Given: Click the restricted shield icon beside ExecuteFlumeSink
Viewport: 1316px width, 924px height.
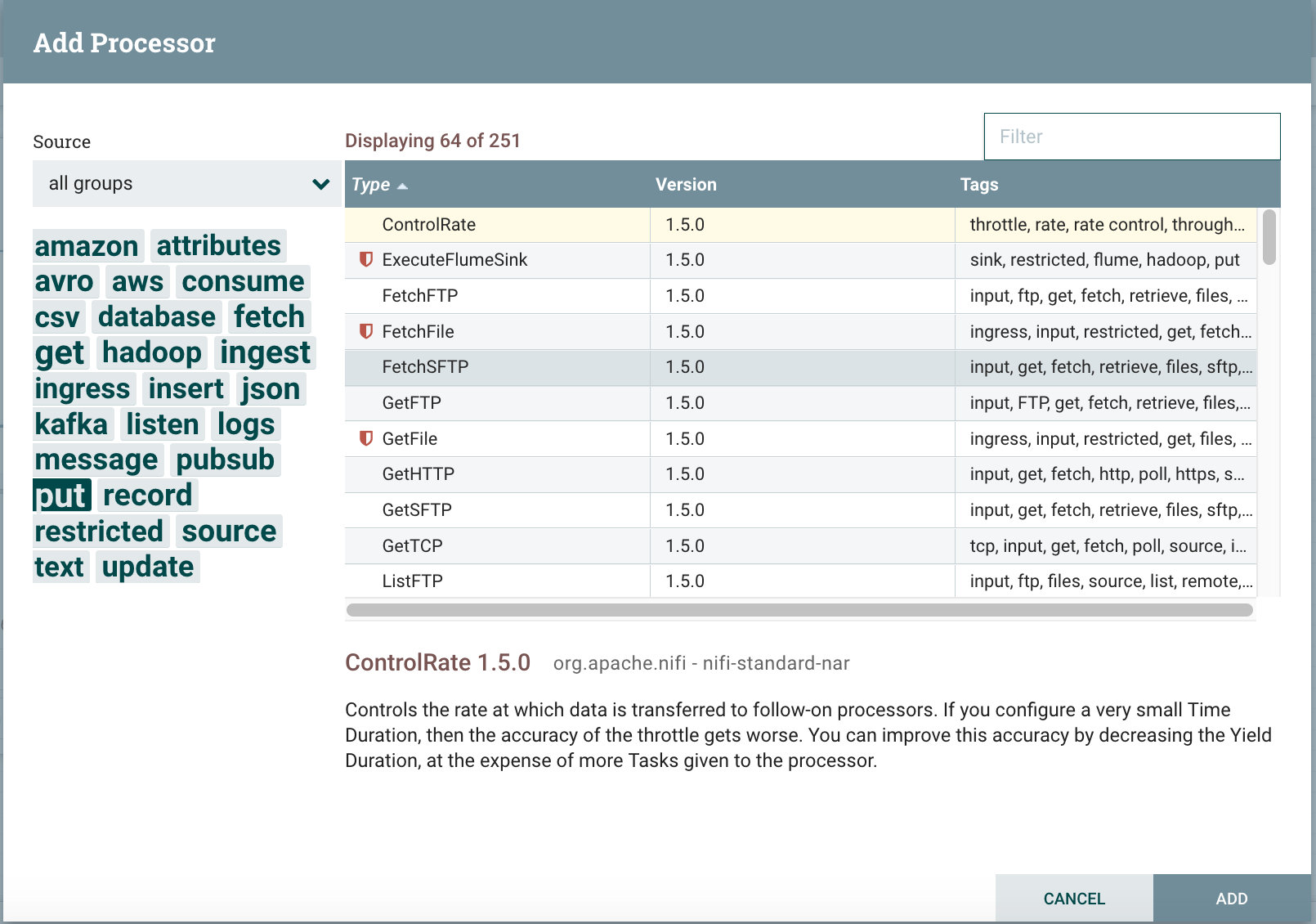Looking at the screenshot, I should pyautogui.click(x=366, y=260).
